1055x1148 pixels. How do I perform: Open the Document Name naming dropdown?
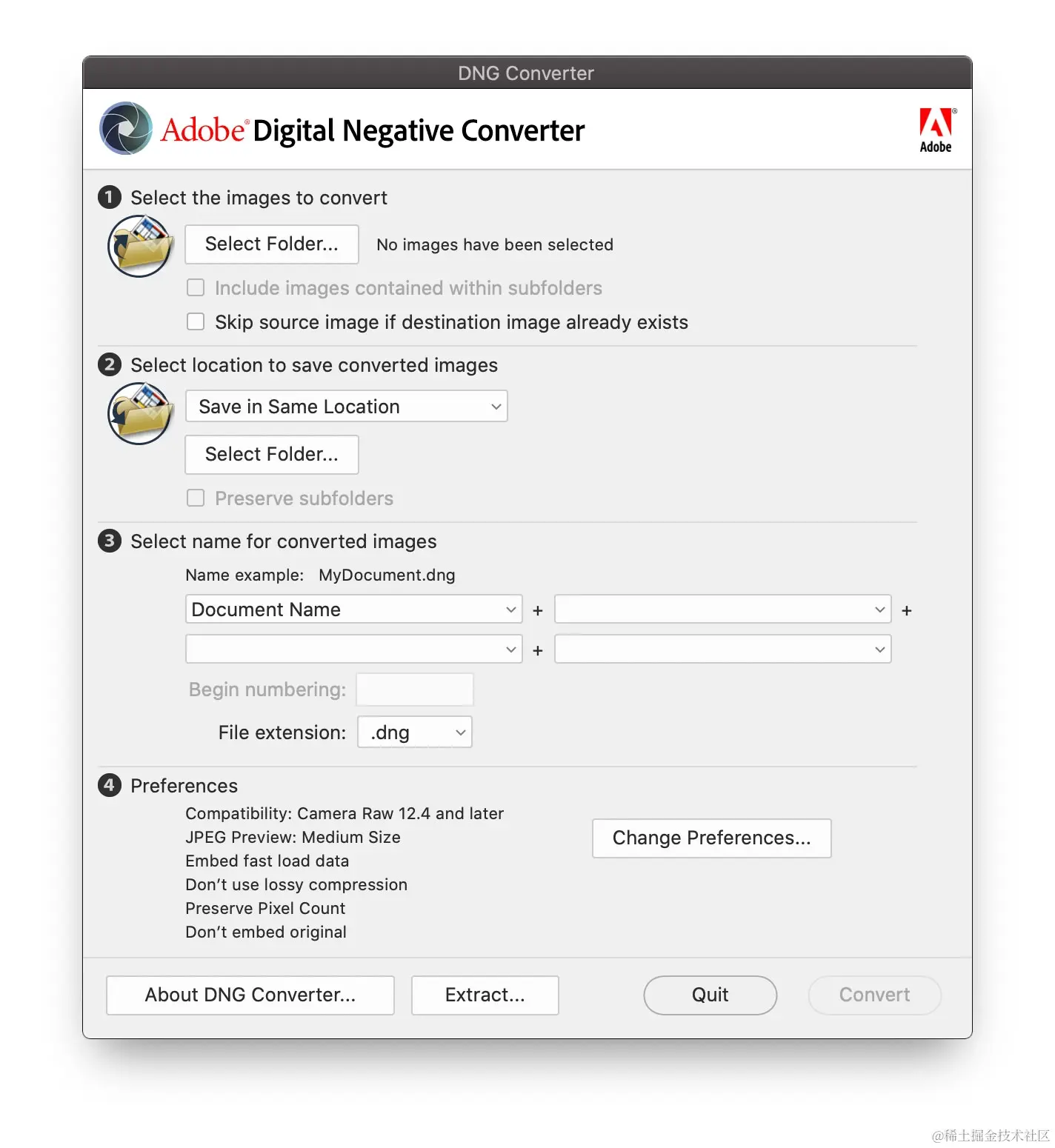[x=353, y=609]
